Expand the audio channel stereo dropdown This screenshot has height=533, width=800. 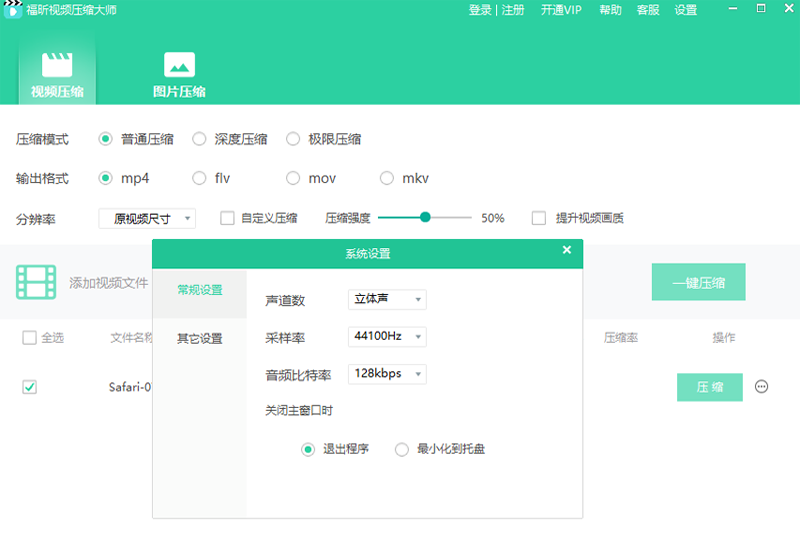click(387, 300)
